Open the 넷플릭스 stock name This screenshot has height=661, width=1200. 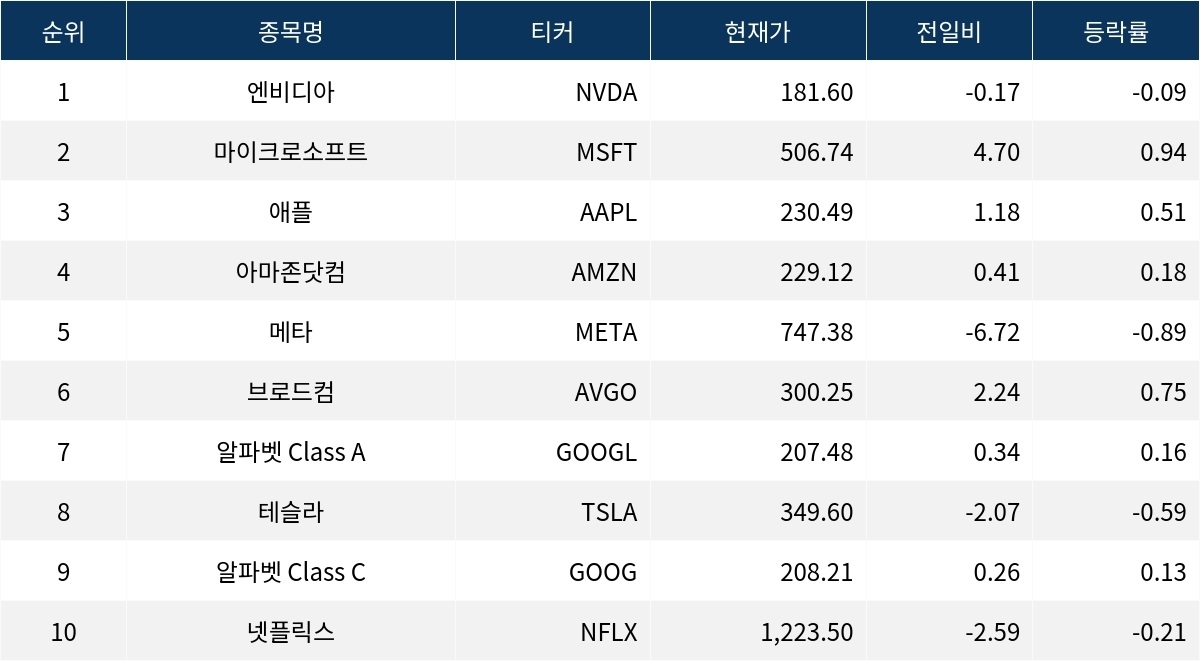[290, 632]
